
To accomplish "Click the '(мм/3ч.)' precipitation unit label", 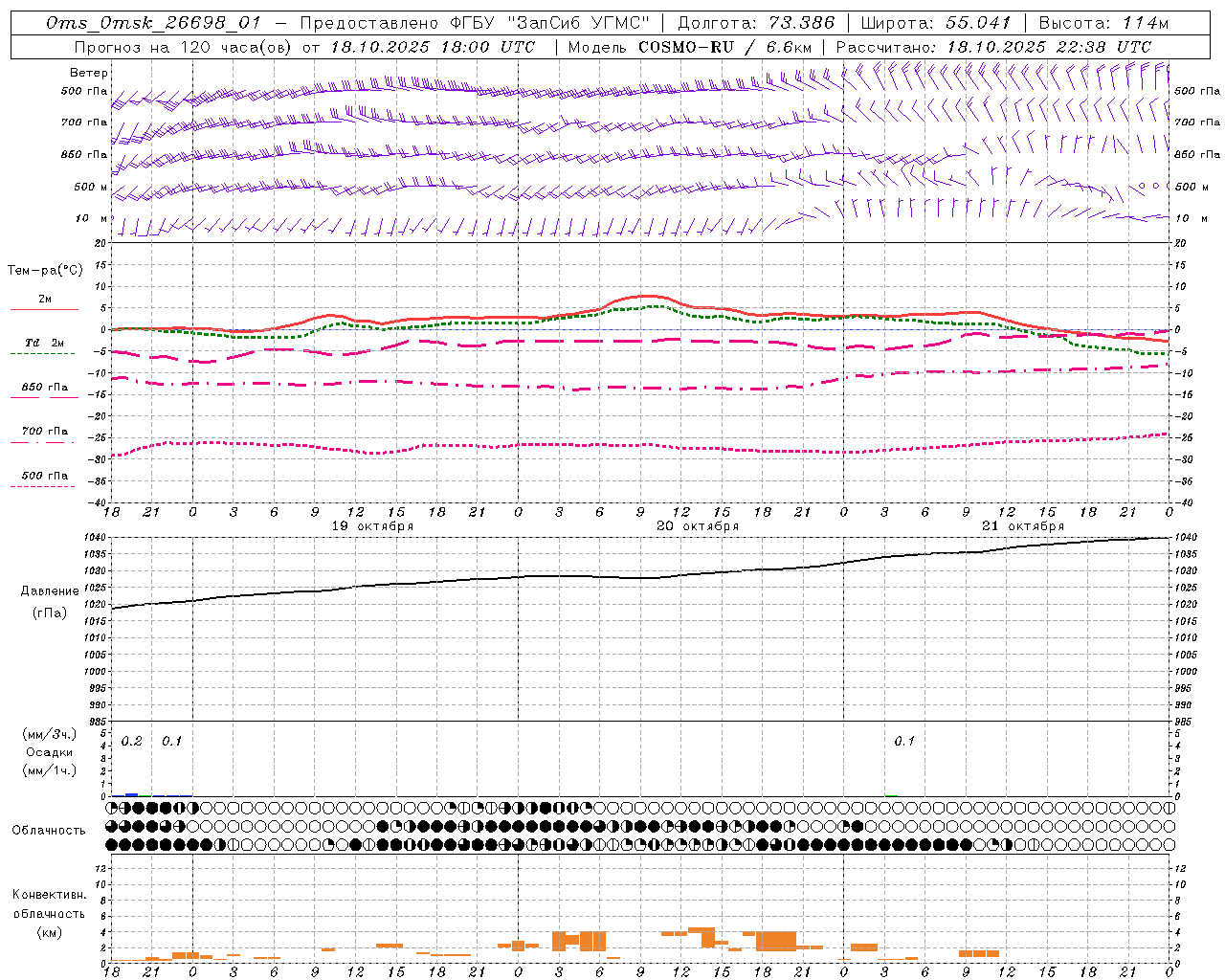I will pos(49,734).
